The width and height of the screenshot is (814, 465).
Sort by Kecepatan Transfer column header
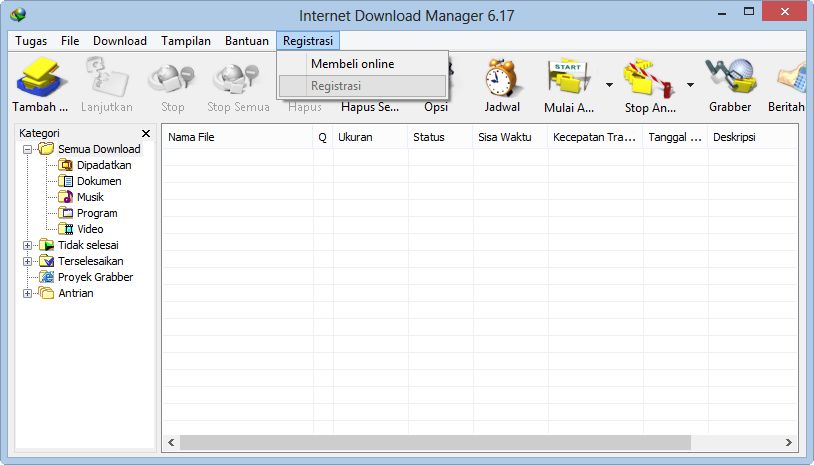click(x=595, y=137)
